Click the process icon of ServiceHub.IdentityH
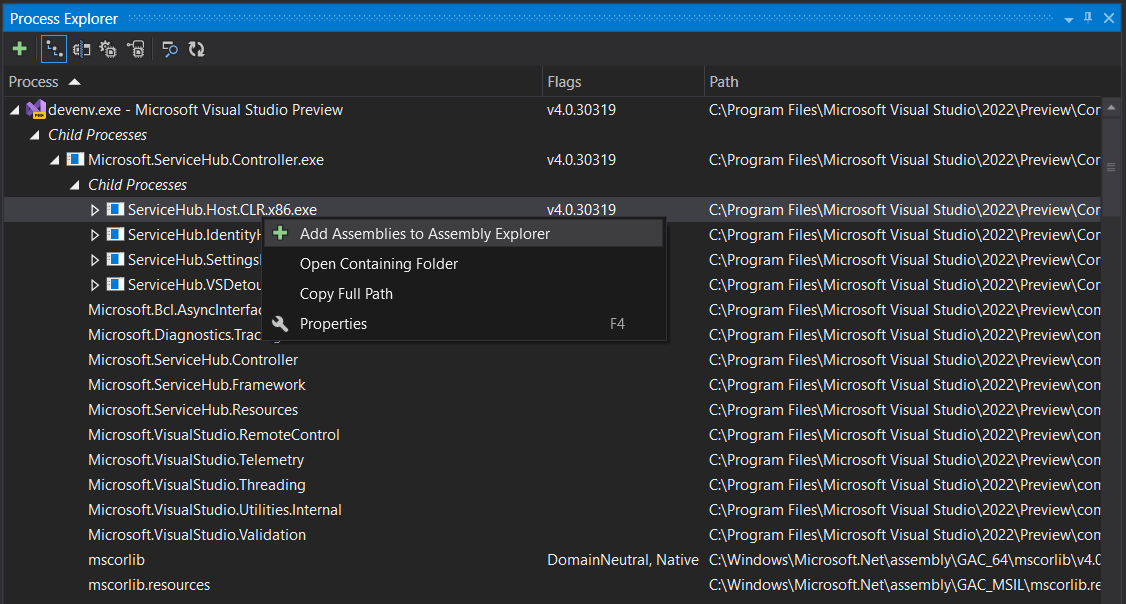This screenshot has width=1126, height=604. pos(115,234)
